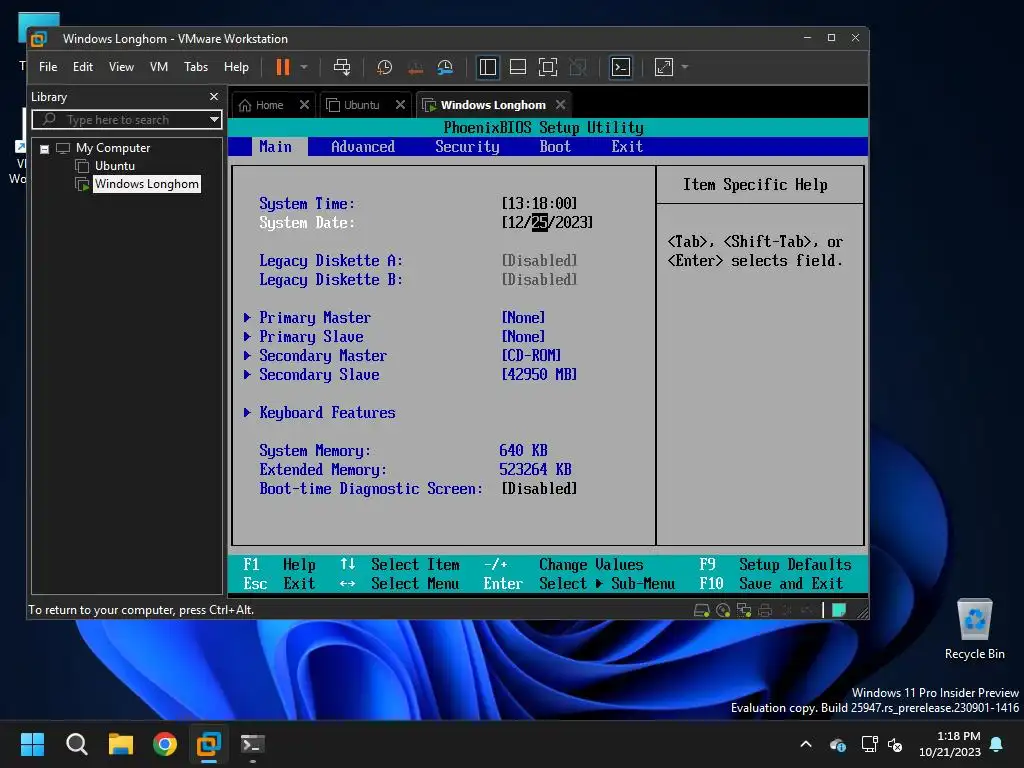Show hidden system tray icons
1024x768 pixels.
(x=806, y=744)
